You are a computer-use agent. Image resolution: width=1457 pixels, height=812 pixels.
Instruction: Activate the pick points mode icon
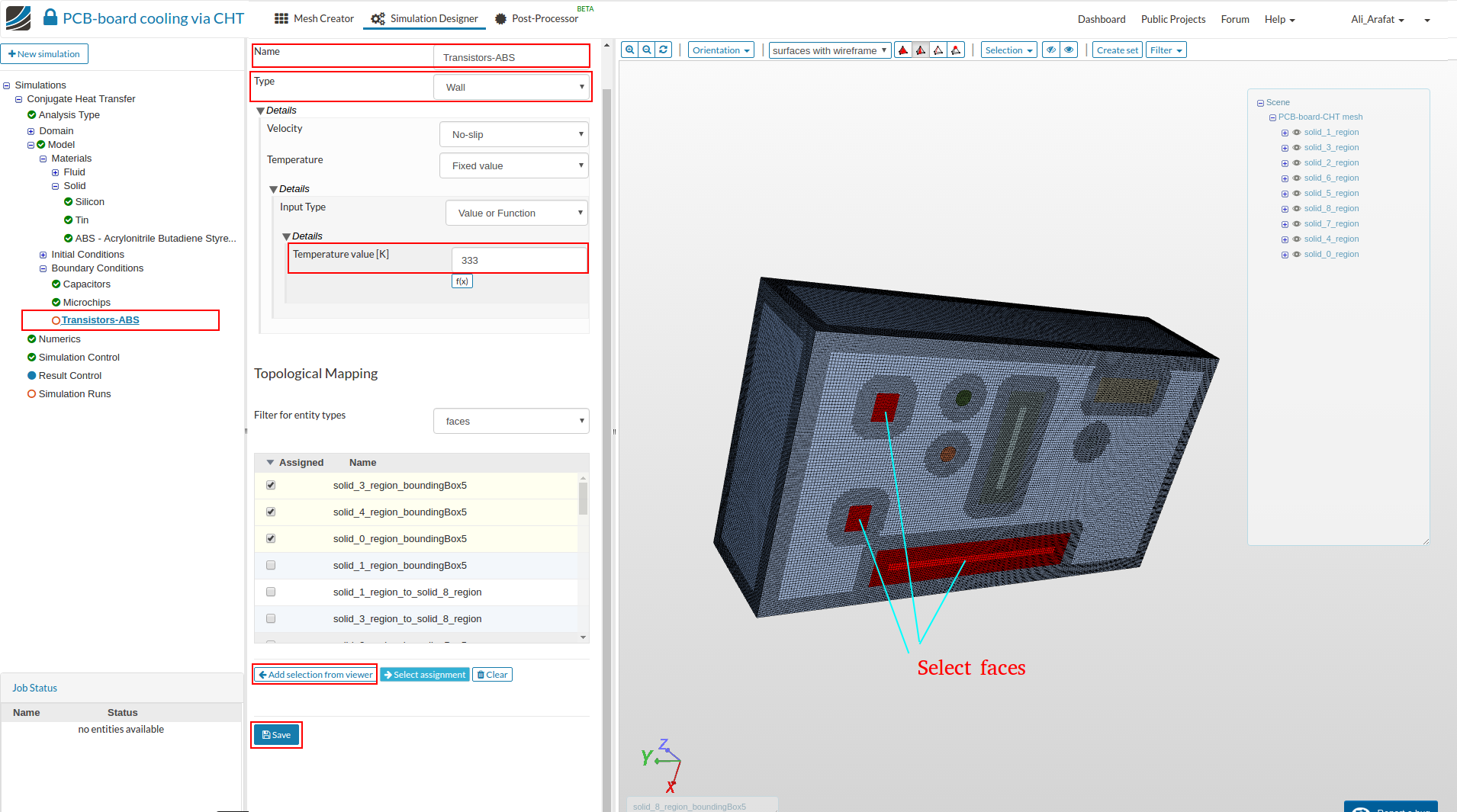click(956, 50)
